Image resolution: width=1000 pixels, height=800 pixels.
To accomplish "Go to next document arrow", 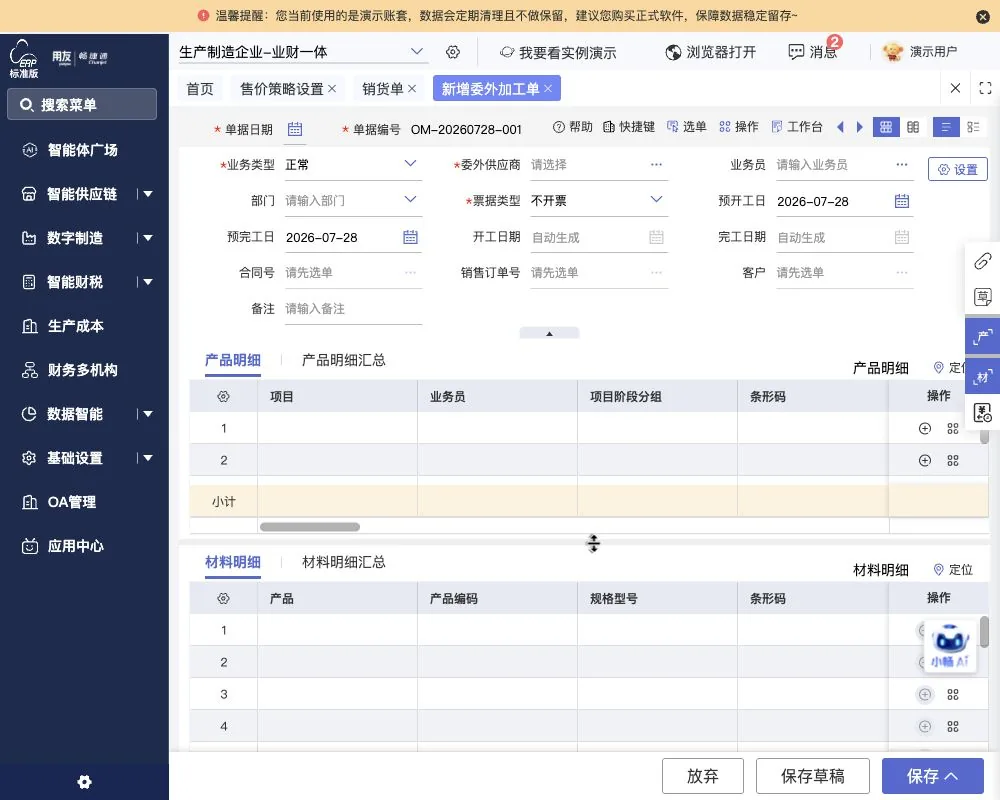I will [860, 127].
